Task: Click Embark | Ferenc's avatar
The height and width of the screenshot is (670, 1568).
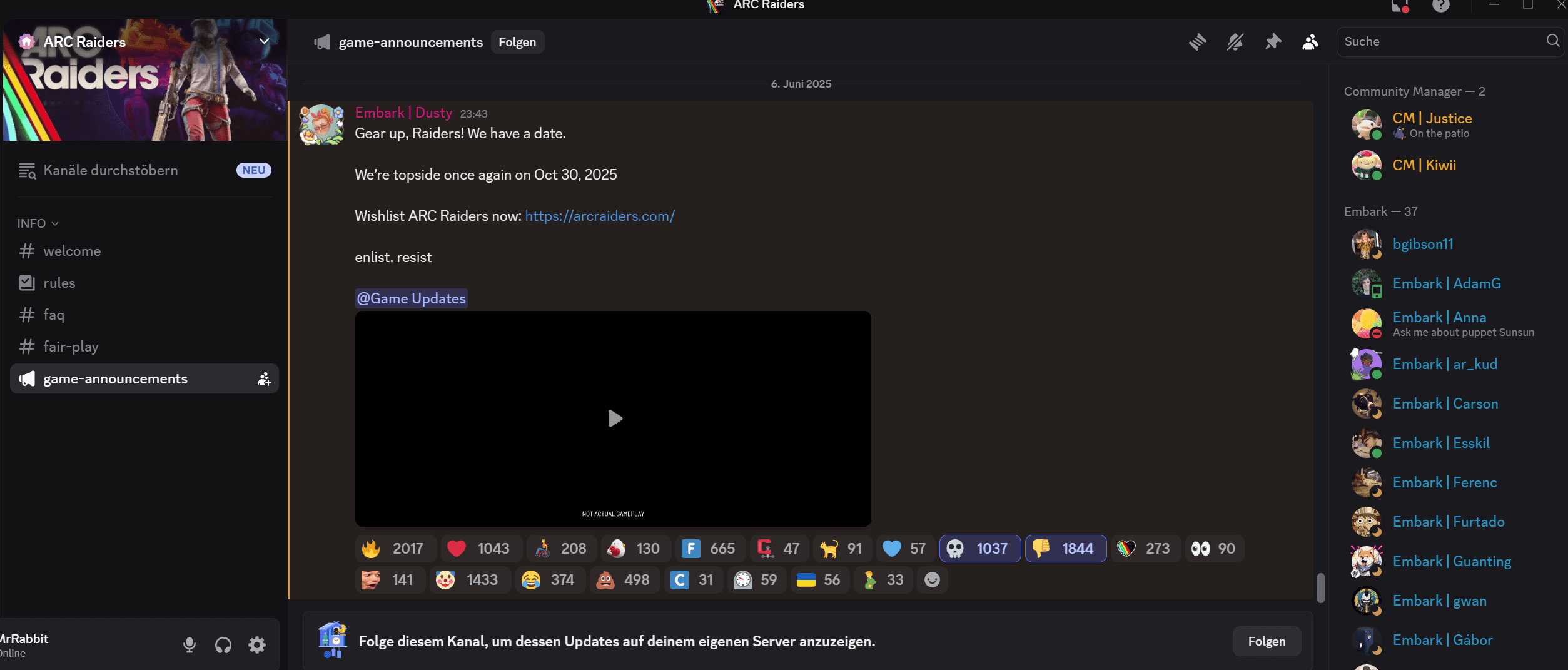Action: (1367, 482)
